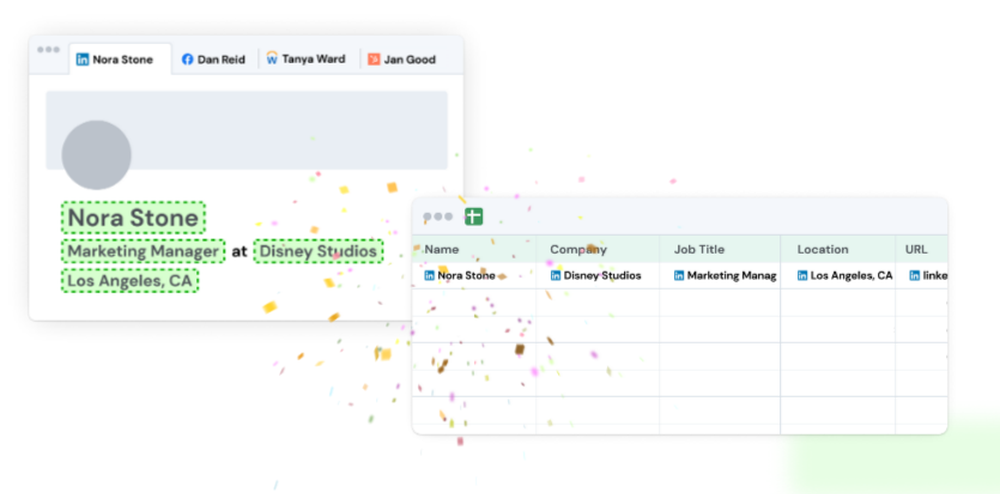
Task: Click LinkedIn icon beside Disney Studios cell
Action: pyautogui.click(x=555, y=276)
